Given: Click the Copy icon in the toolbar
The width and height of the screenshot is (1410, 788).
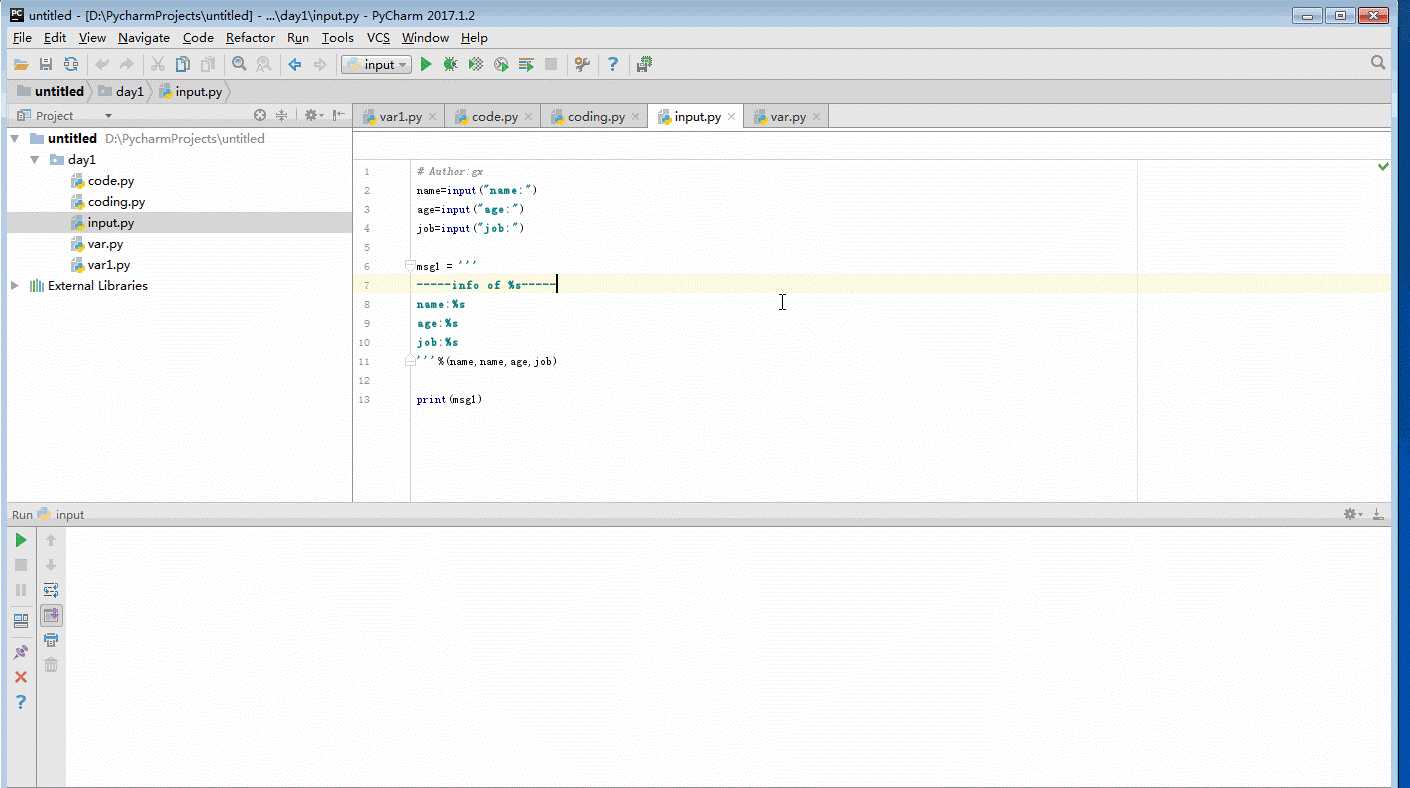Looking at the screenshot, I should click(x=182, y=64).
